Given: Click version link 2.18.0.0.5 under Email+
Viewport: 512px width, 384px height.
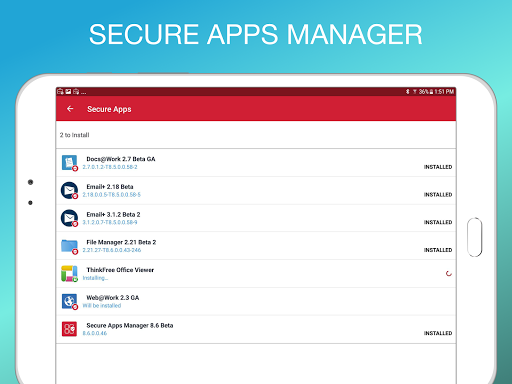Looking at the screenshot, I should pyautogui.click(x=112, y=195).
